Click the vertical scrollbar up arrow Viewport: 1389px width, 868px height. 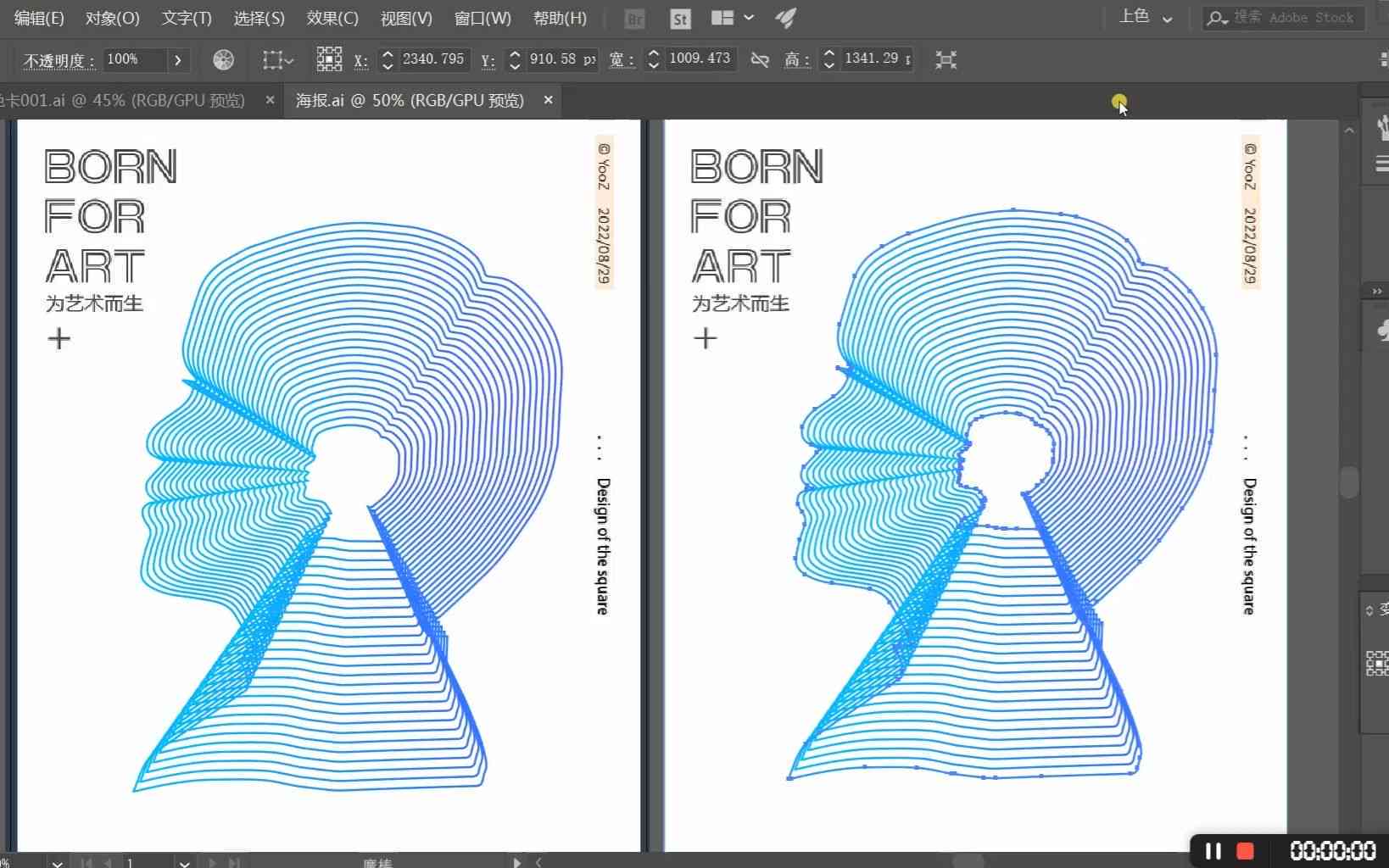pyautogui.click(x=1349, y=131)
